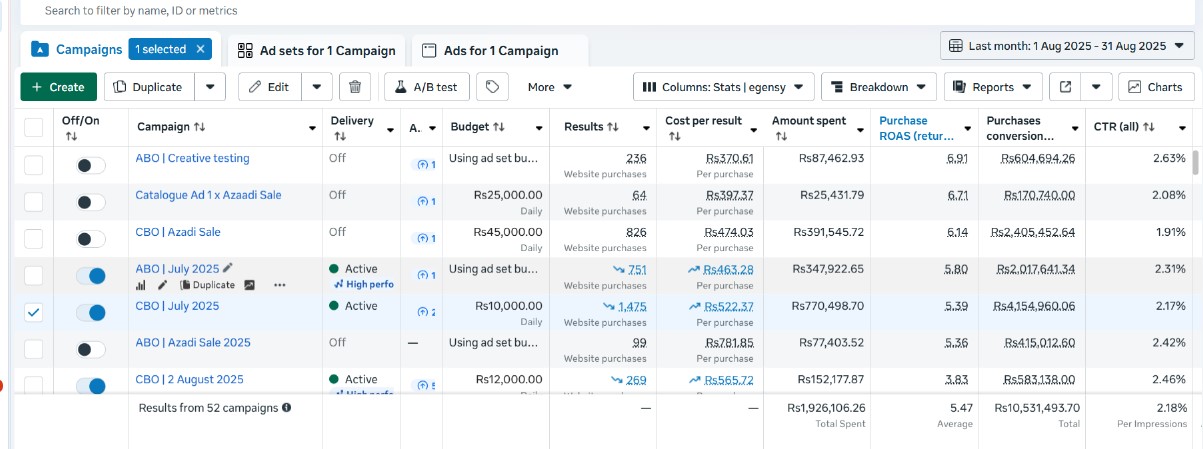Switch to Ad sets for 1 Campaign tab
The image size is (1203, 449).
317,50
